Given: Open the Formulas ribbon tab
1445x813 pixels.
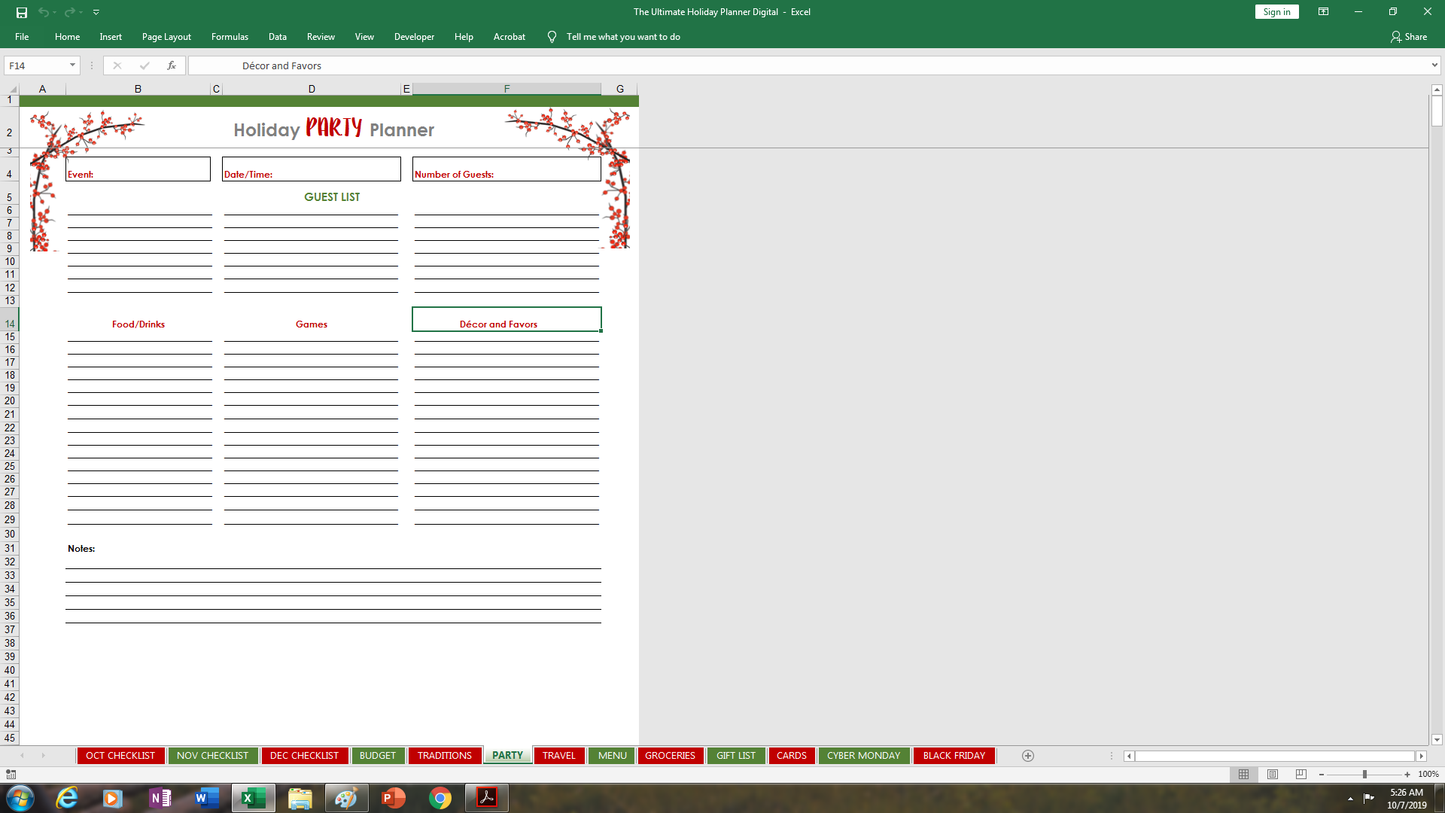Looking at the screenshot, I should tap(229, 37).
